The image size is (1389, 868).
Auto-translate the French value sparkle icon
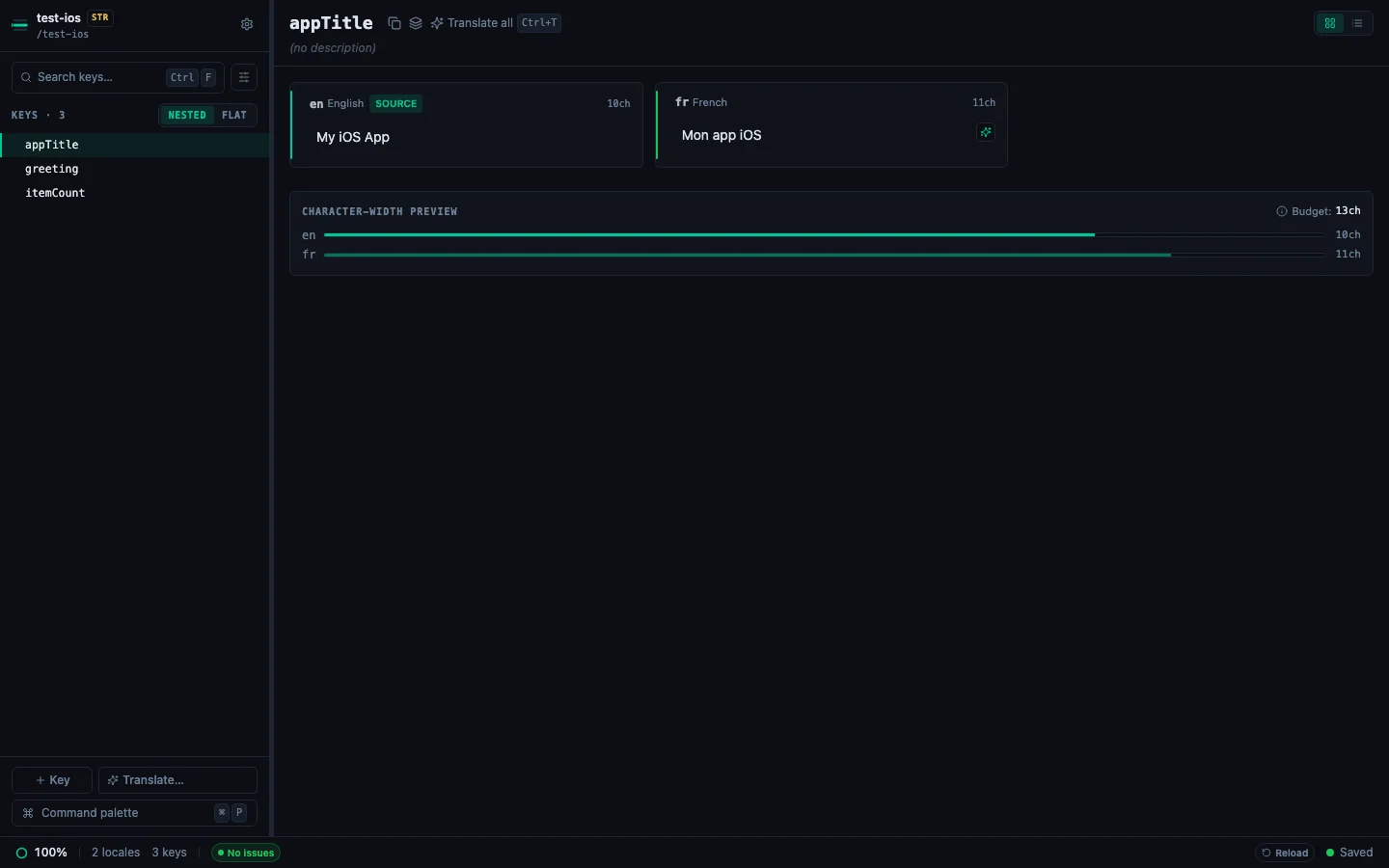pos(986,132)
